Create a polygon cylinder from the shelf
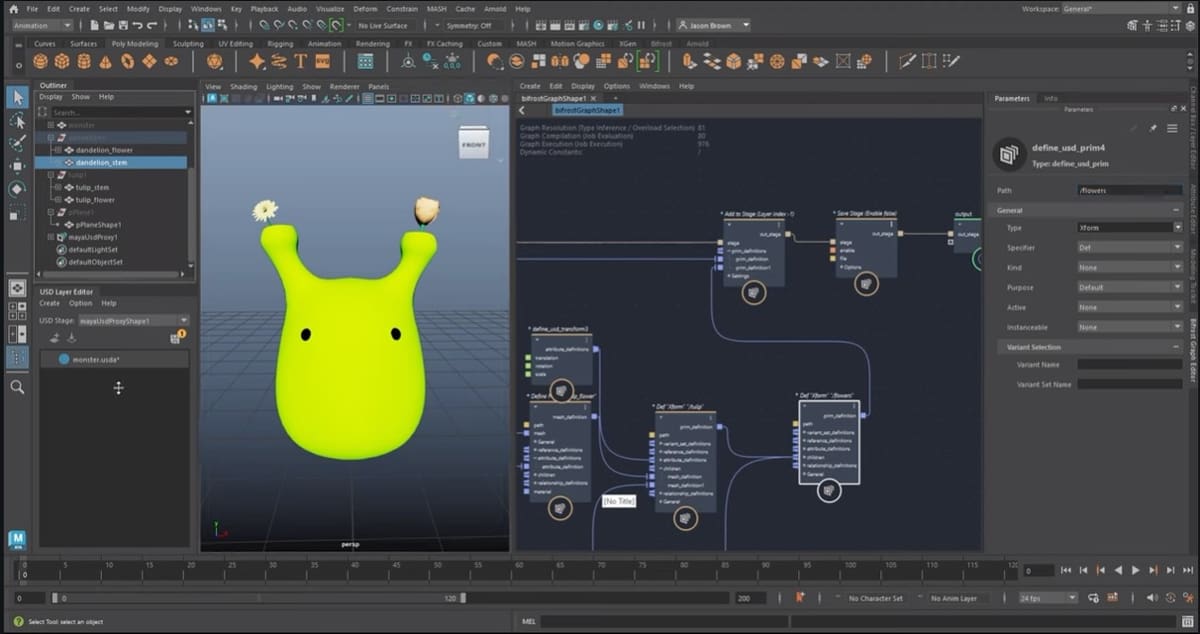Viewport: 1200px width, 634px height. [x=85, y=61]
